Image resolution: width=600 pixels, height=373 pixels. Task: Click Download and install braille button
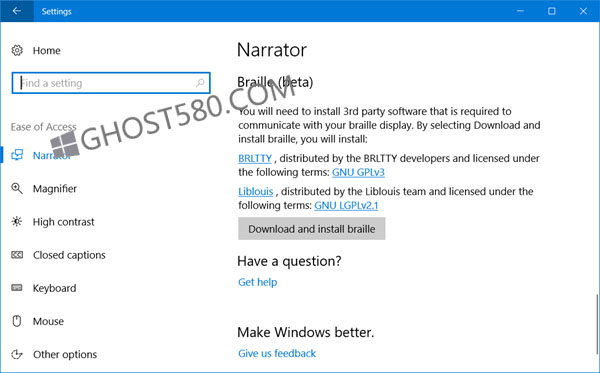tap(311, 229)
